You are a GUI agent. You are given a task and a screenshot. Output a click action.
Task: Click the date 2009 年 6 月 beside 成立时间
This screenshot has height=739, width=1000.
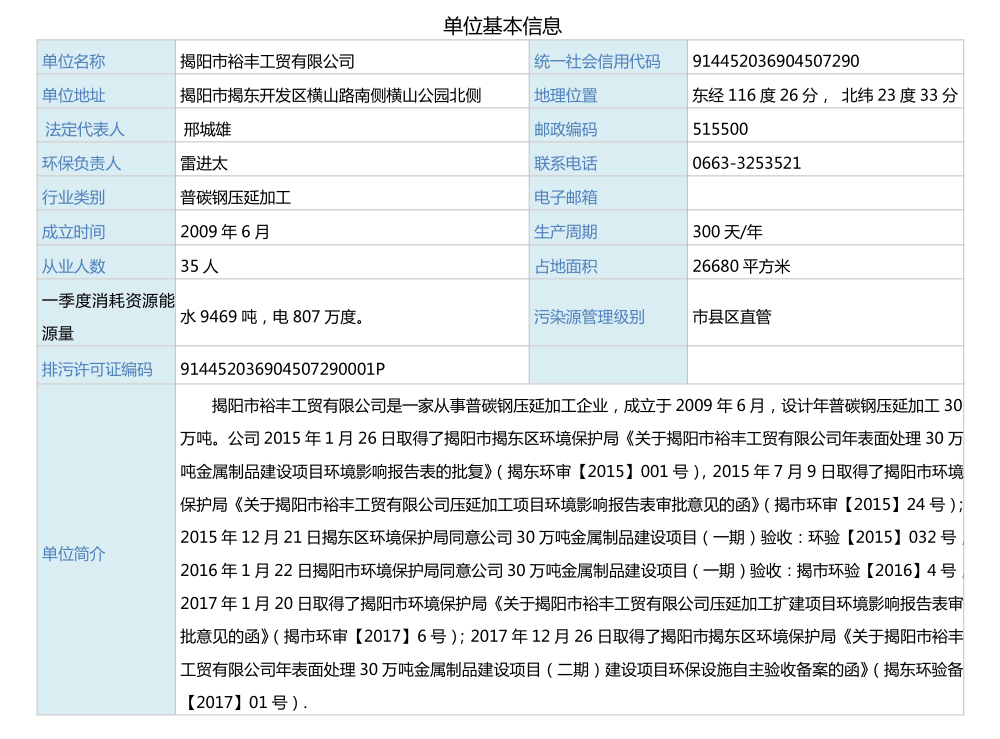[x=224, y=232]
